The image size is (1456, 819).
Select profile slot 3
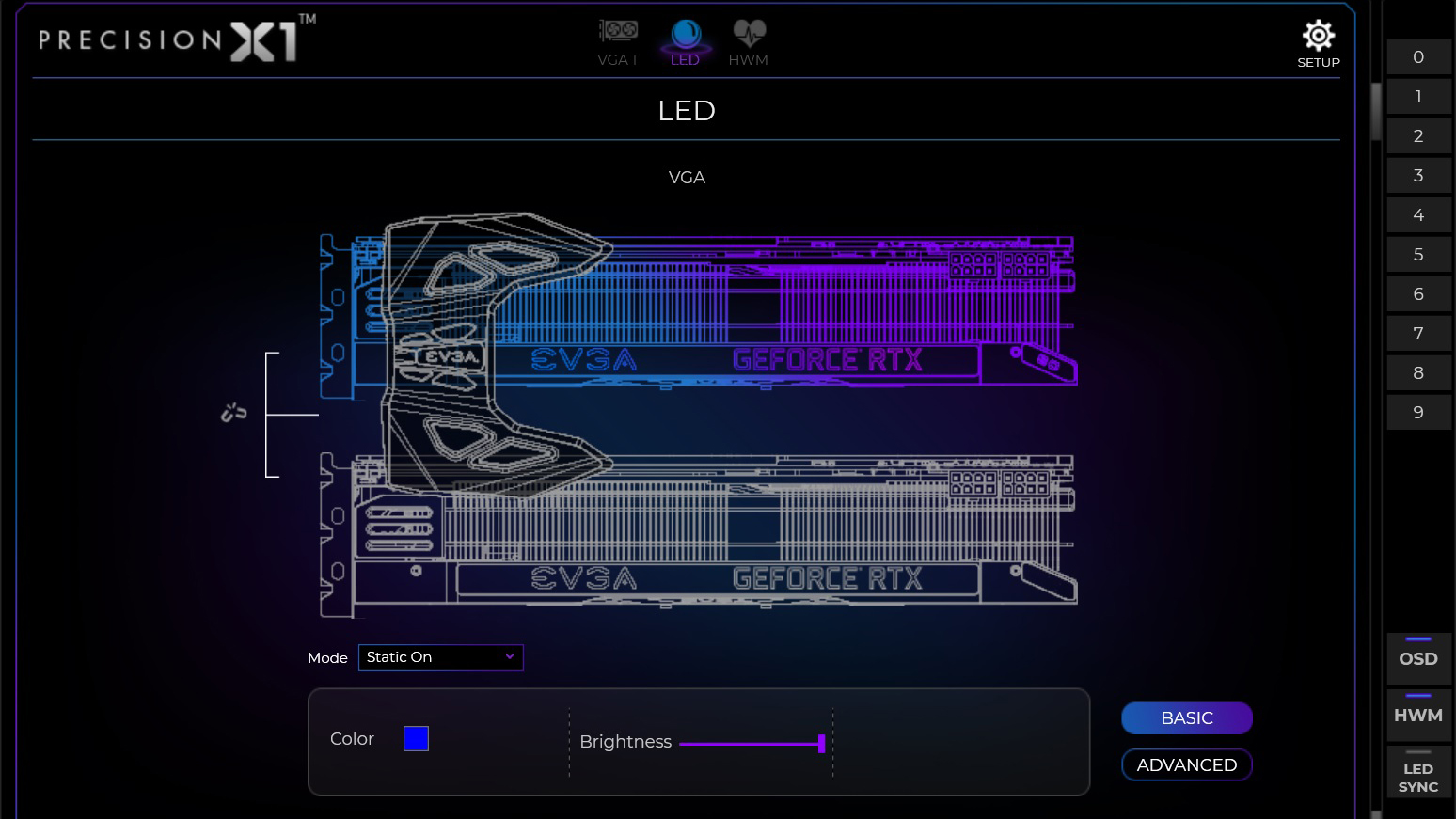tap(1418, 176)
